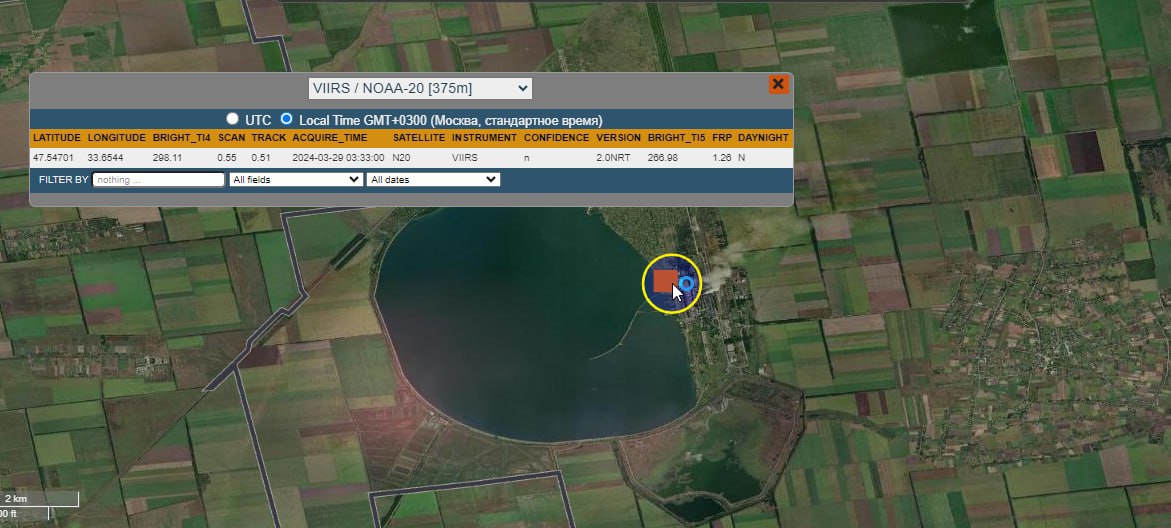The width and height of the screenshot is (1171, 528).
Task: Select the VIIRS instrument cell
Action: (465, 158)
